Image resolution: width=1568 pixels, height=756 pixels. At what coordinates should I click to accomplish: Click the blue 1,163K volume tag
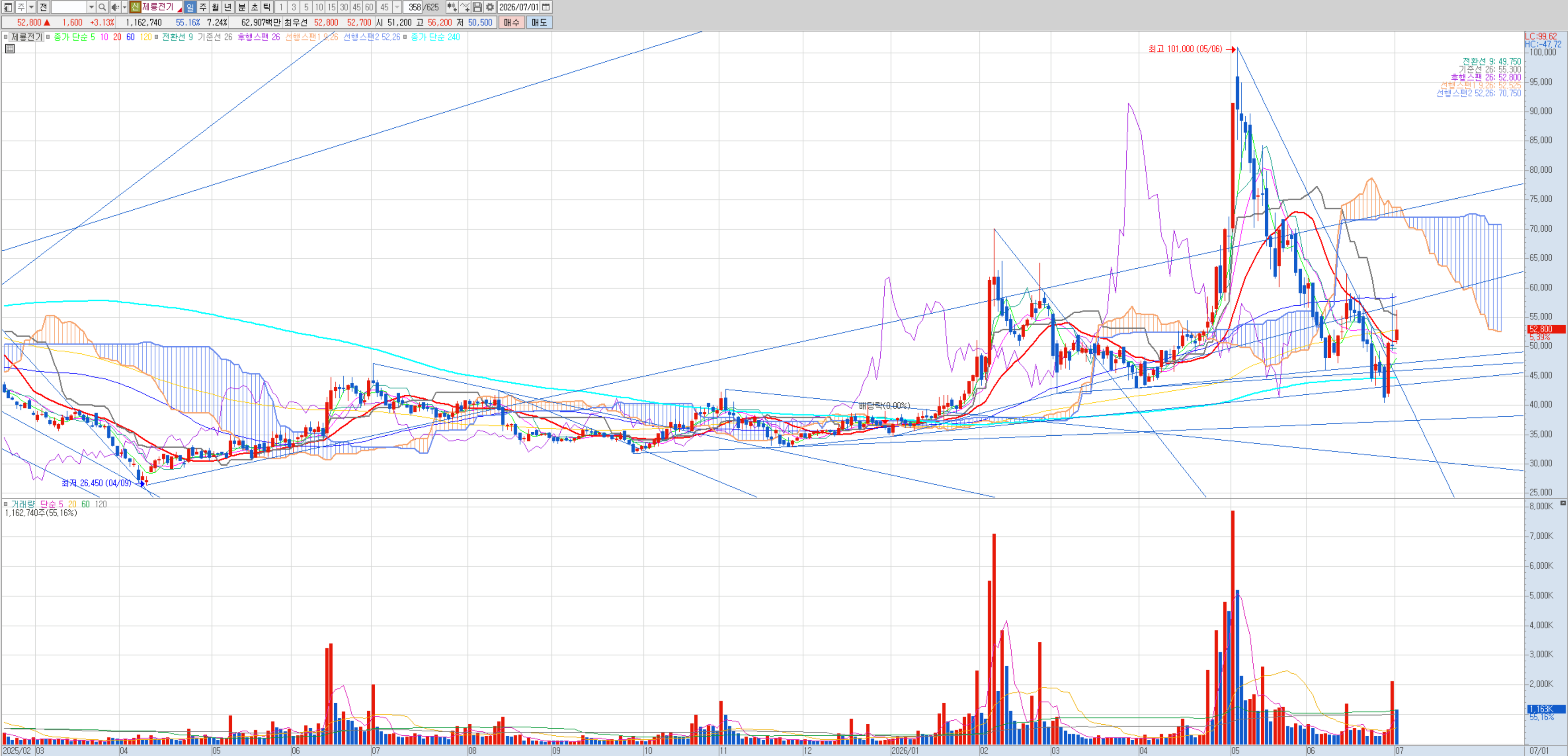pyautogui.click(x=1546, y=709)
